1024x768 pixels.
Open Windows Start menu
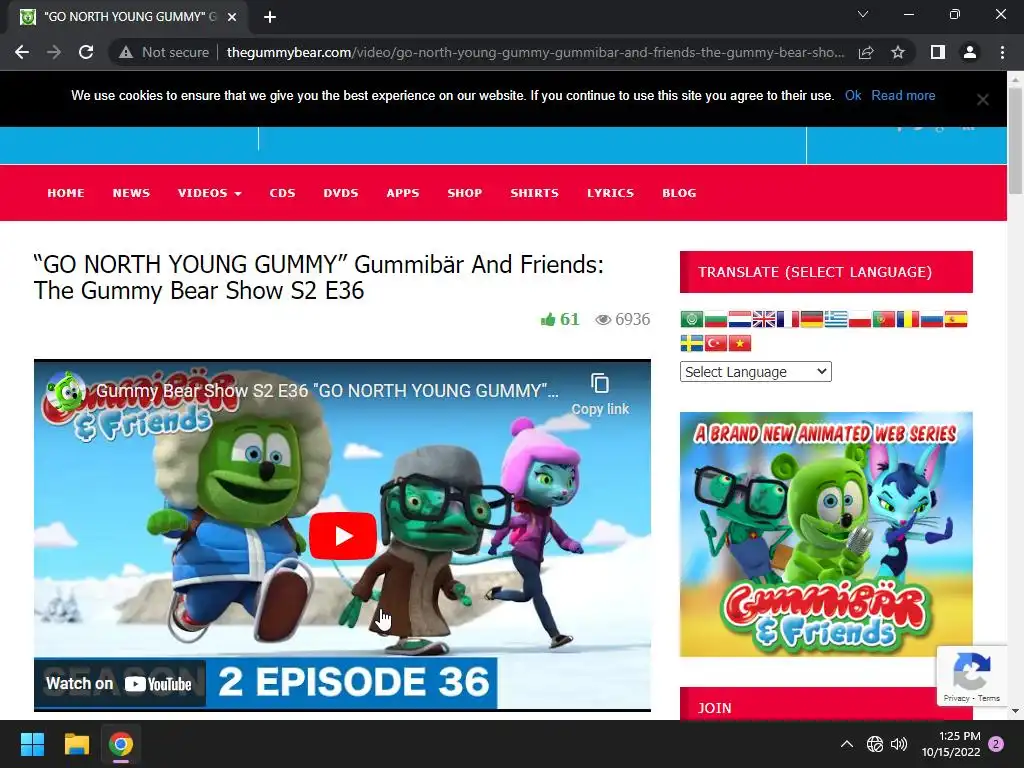coord(32,744)
